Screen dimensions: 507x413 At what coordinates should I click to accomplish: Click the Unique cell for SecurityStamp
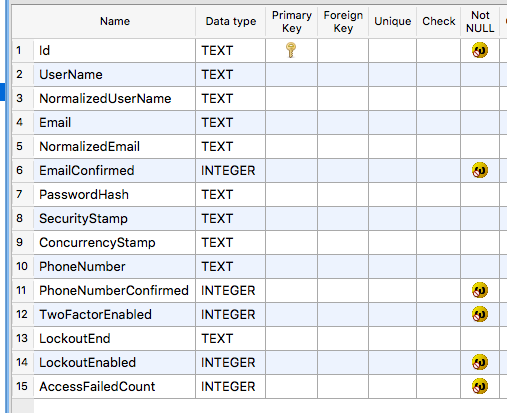[x=392, y=218]
